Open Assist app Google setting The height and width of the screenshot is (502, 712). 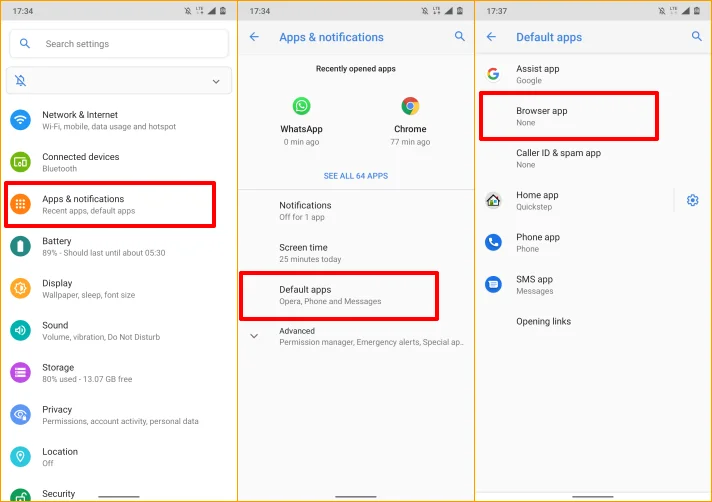click(593, 74)
